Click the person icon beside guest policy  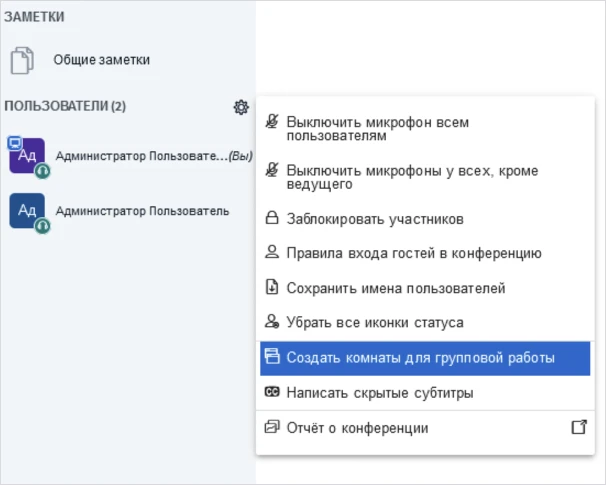[272, 252]
